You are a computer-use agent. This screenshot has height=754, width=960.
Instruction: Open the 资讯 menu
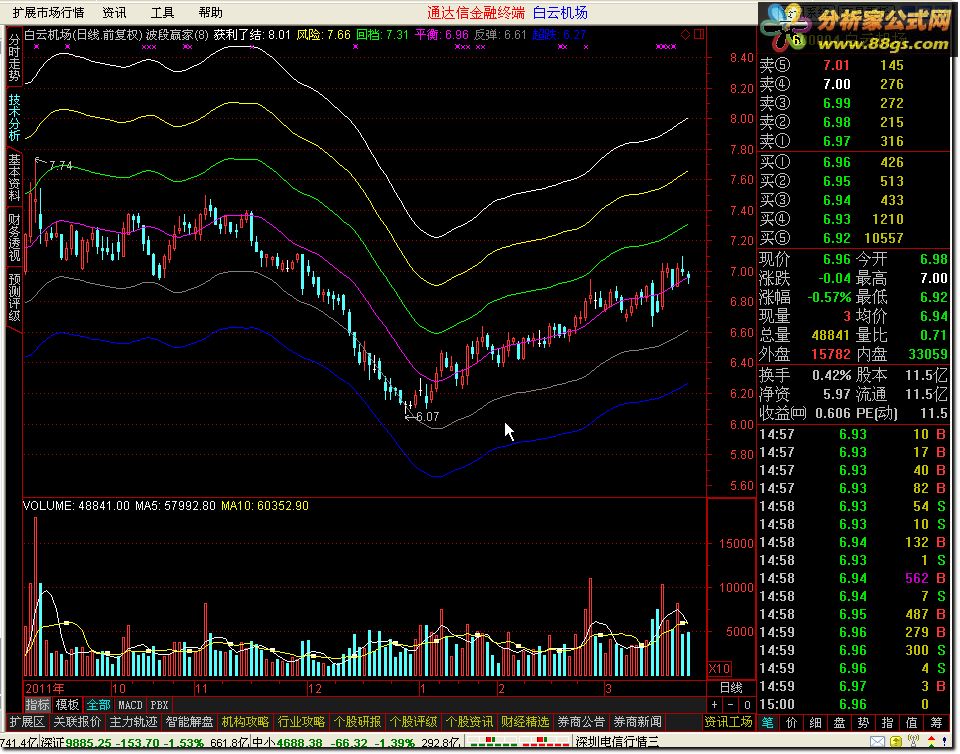(x=114, y=12)
